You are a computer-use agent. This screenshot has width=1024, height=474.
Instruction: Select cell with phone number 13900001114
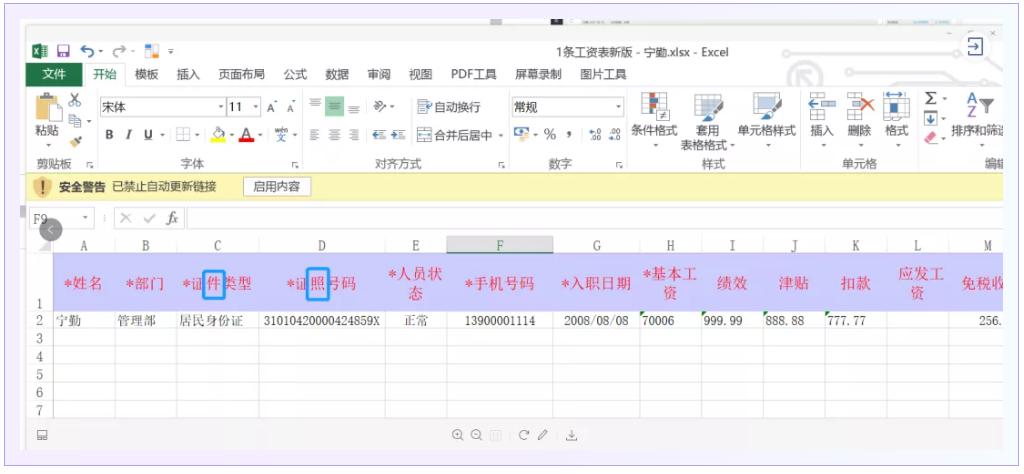499,321
